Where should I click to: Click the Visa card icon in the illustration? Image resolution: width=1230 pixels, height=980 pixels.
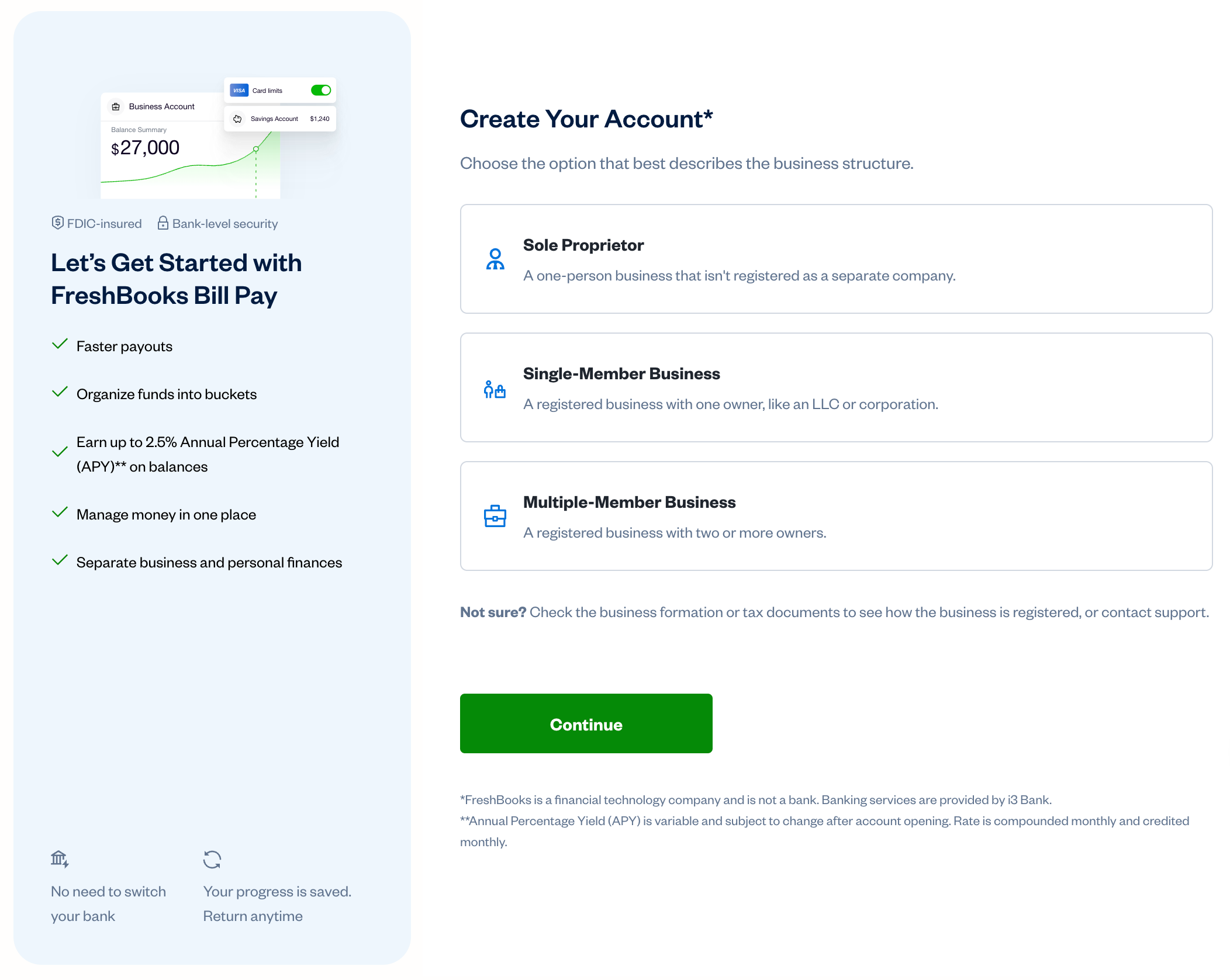click(239, 91)
